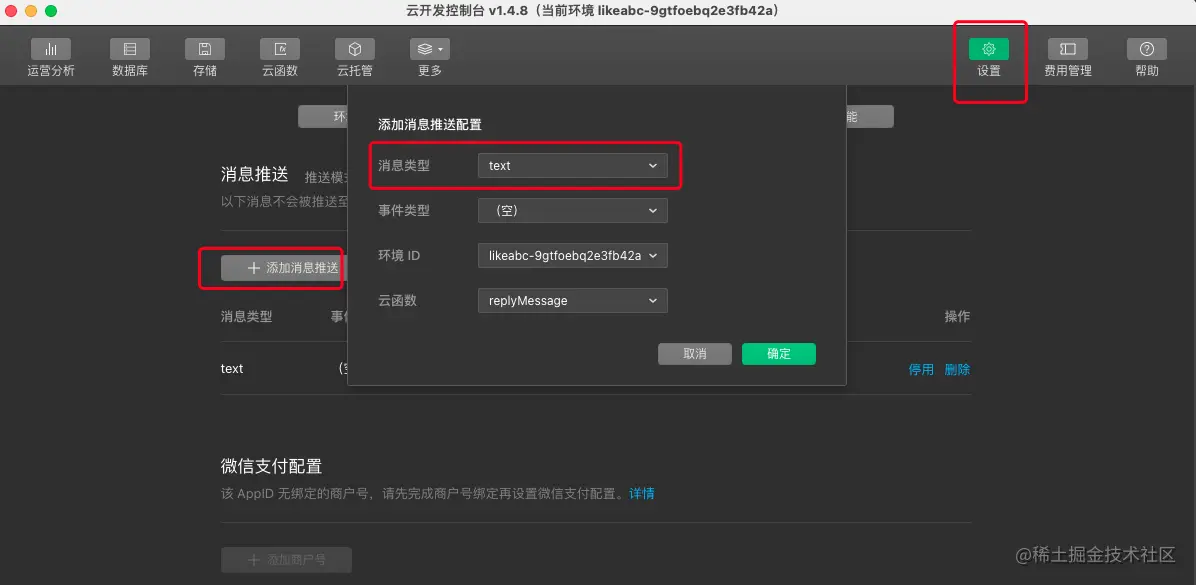The height and width of the screenshot is (585, 1196).
Task: Open the 云托管 cloud hosting icon
Action: coord(355,50)
